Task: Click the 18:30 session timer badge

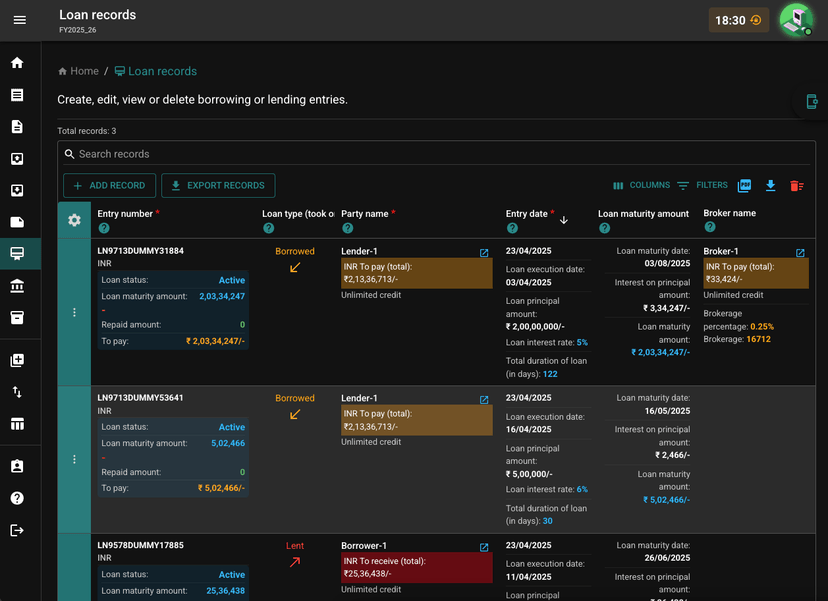Action: click(738, 21)
